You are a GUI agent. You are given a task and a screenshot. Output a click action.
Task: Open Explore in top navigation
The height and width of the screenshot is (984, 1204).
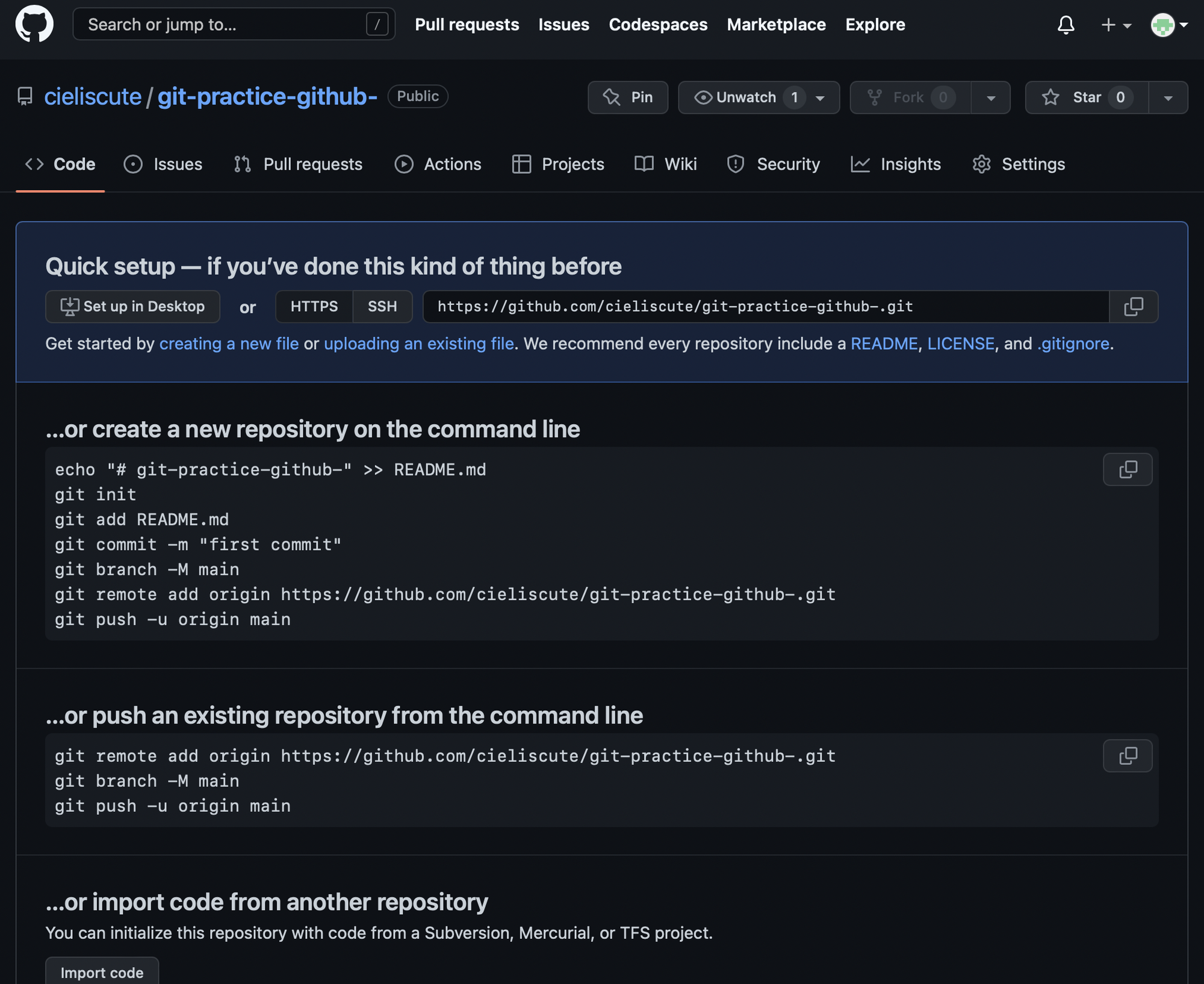pos(875,25)
